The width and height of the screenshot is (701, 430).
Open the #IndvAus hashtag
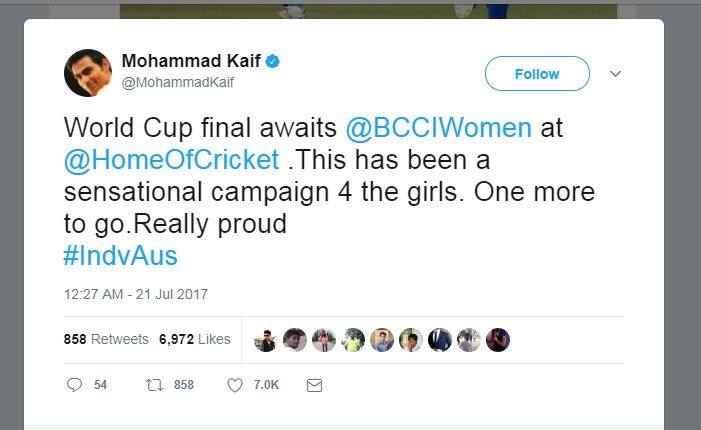click(x=121, y=256)
